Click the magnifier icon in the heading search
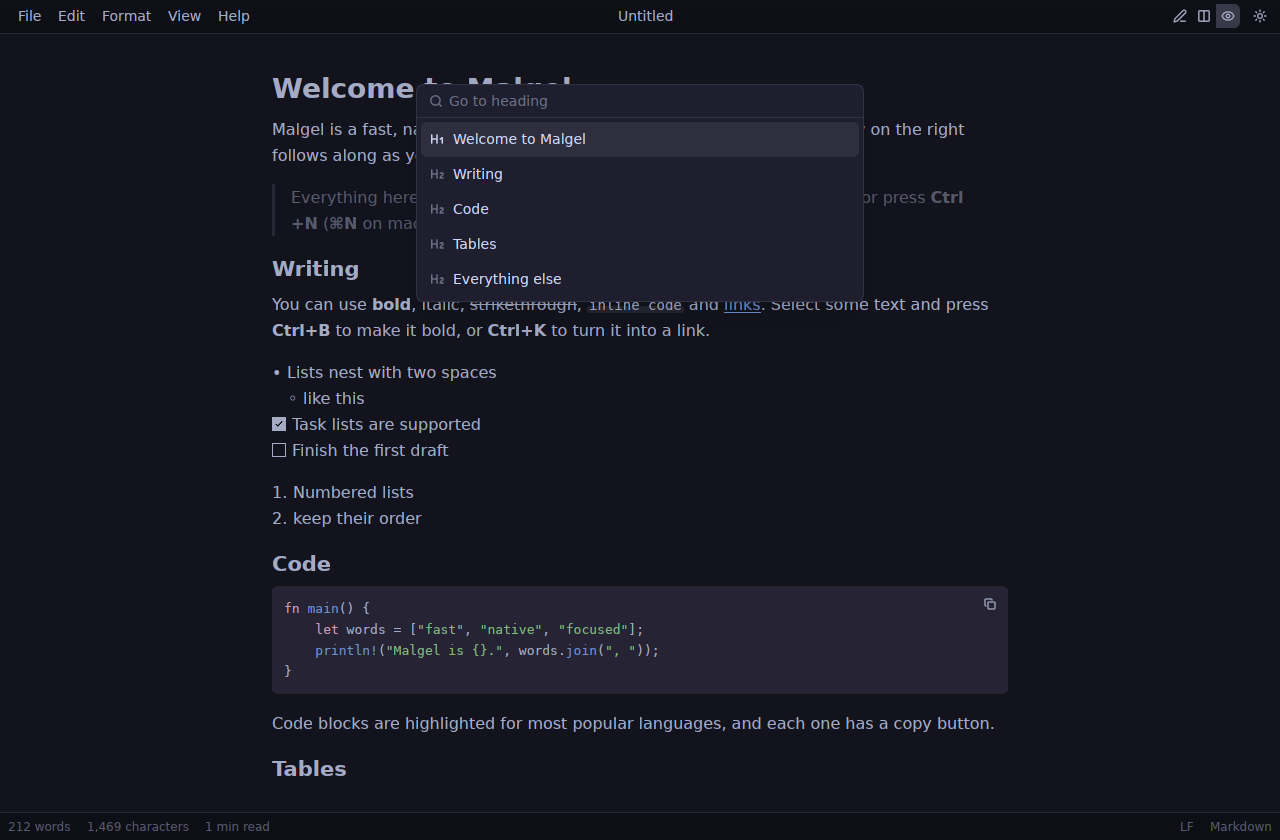 point(436,101)
